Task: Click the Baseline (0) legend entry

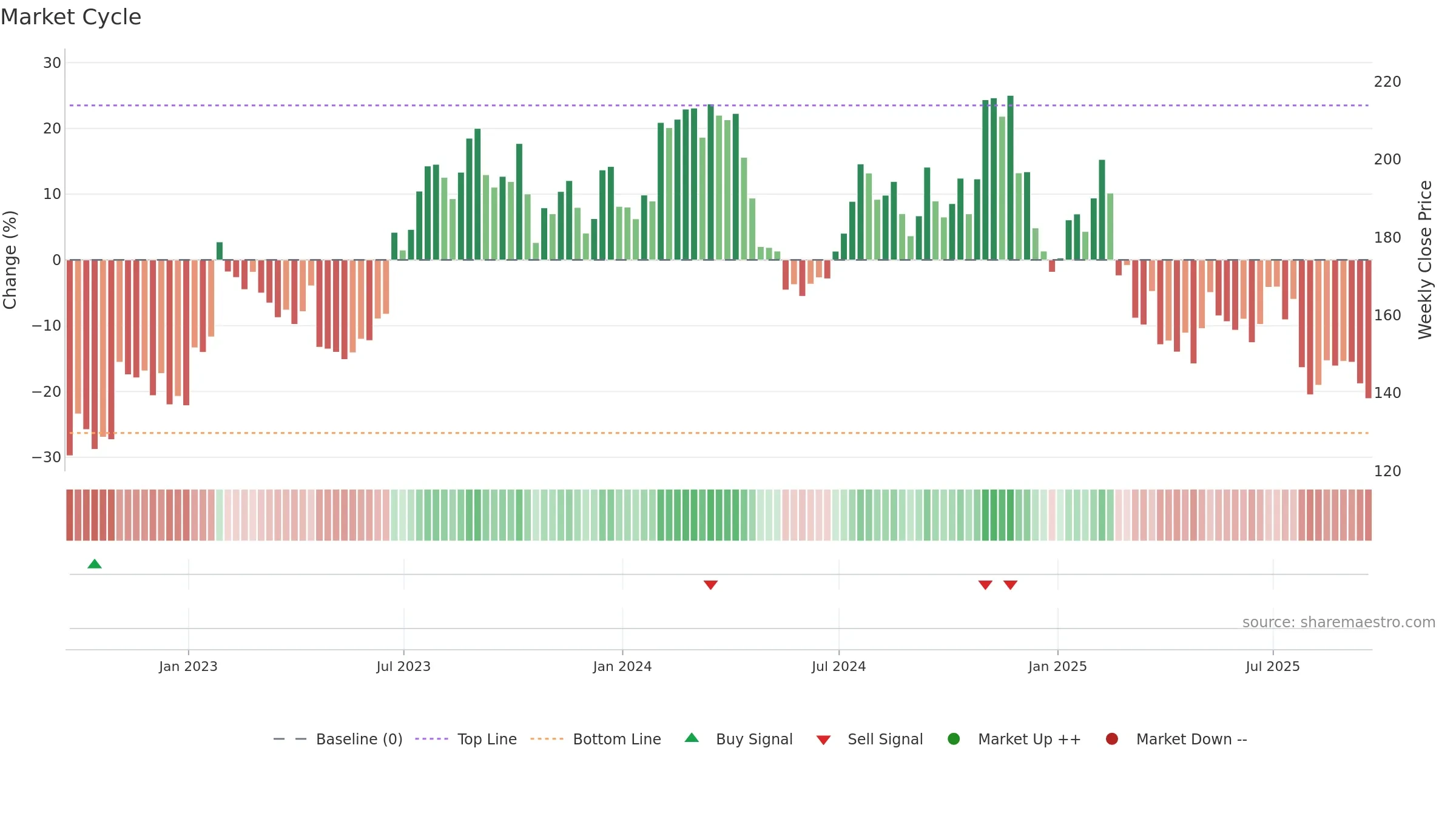Action: tap(338, 739)
